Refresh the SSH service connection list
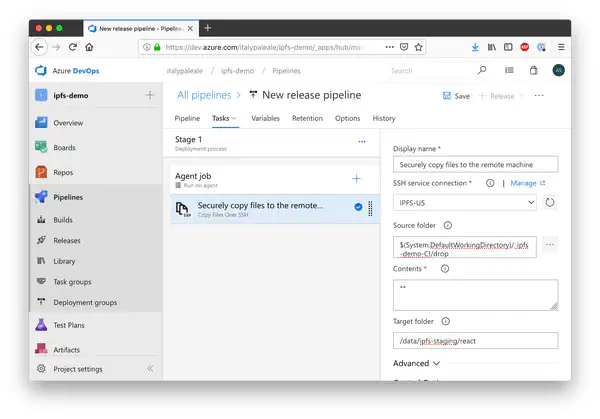Viewport: 600px width, 419px height. (550, 203)
